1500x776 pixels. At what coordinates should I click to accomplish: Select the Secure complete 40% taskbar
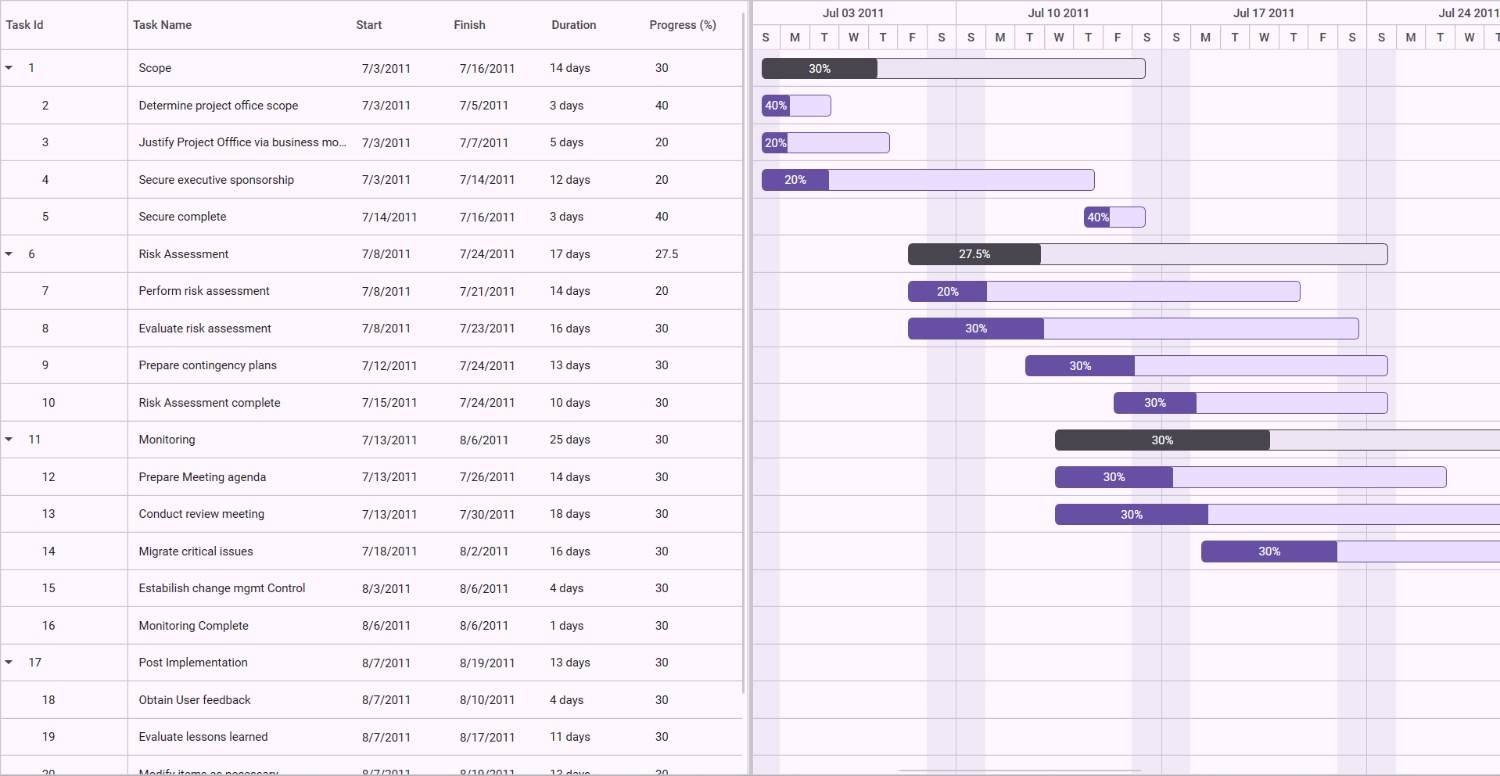coord(1115,217)
